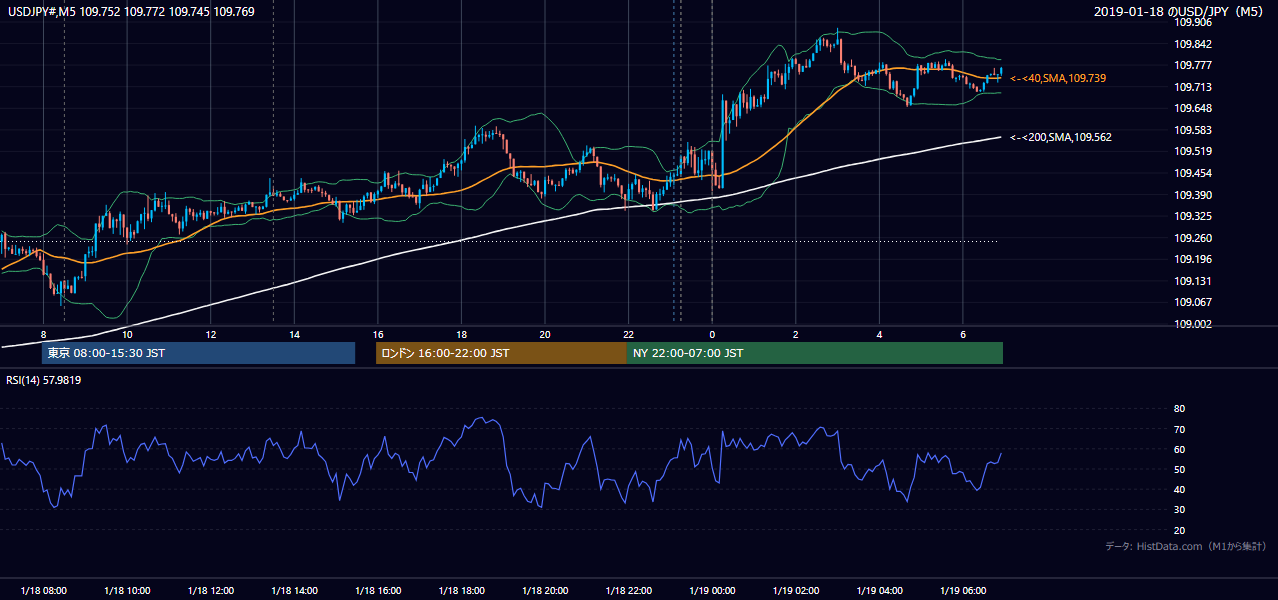This screenshot has width=1278, height=600.
Task: Click price axis value 109.519
Action: point(1193,152)
